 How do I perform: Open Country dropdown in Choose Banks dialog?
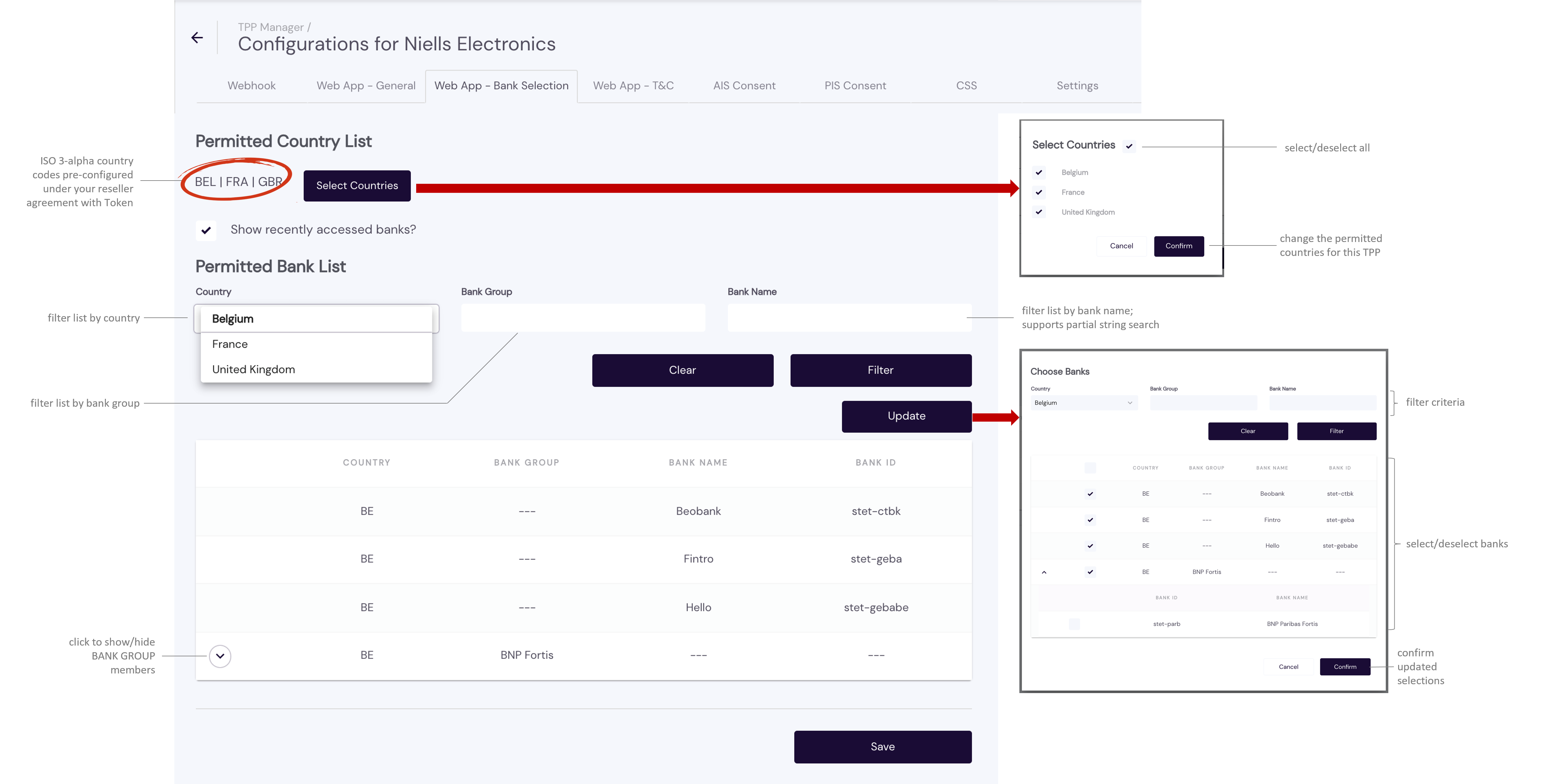click(1084, 403)
